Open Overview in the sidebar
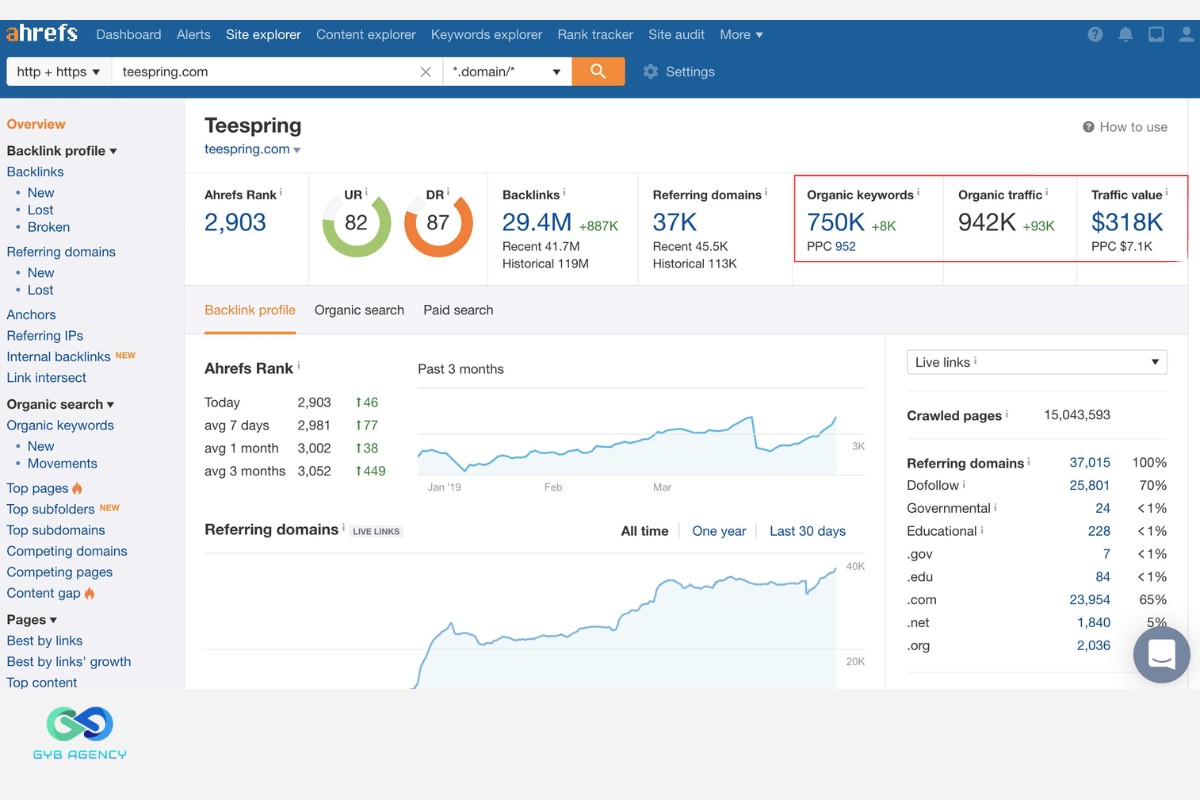Viewport: 1200px width, 800px height. coord(36,124)
